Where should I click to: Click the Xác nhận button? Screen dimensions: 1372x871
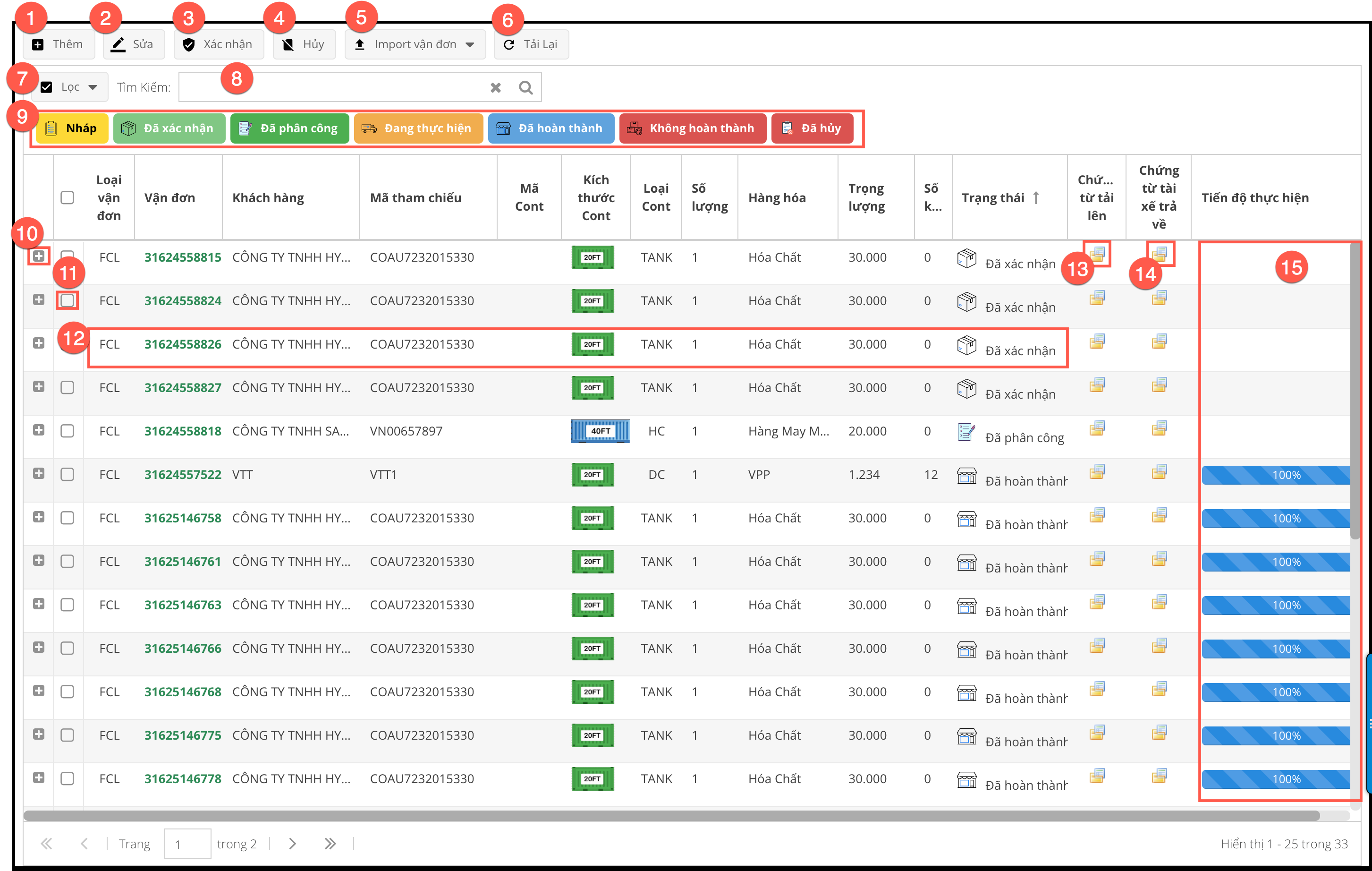tap(219, 44)
